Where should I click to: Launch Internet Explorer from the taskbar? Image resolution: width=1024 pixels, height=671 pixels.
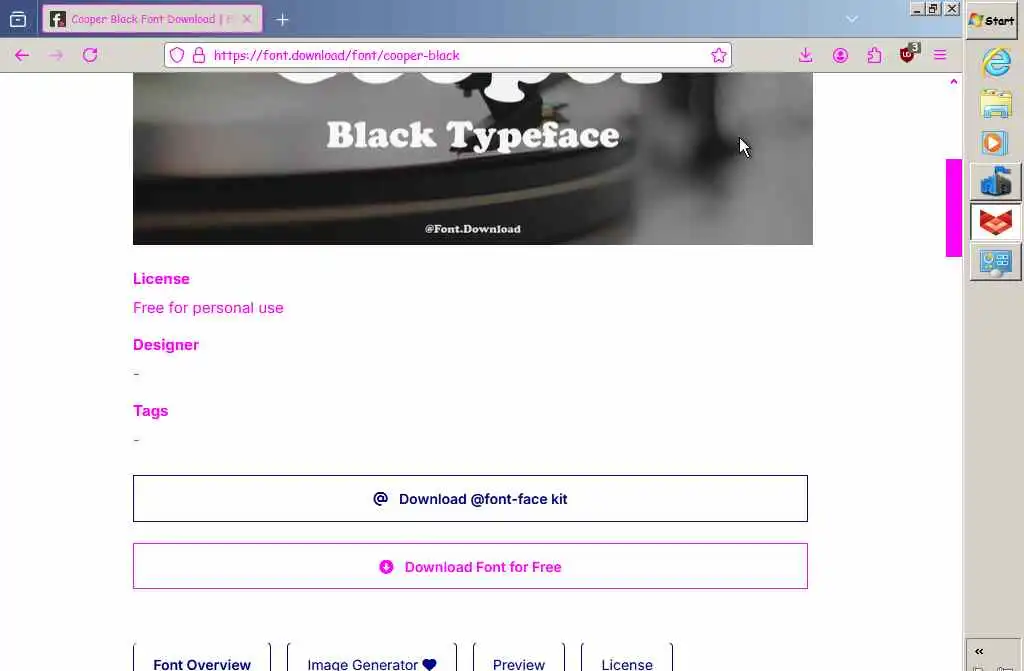996,63
